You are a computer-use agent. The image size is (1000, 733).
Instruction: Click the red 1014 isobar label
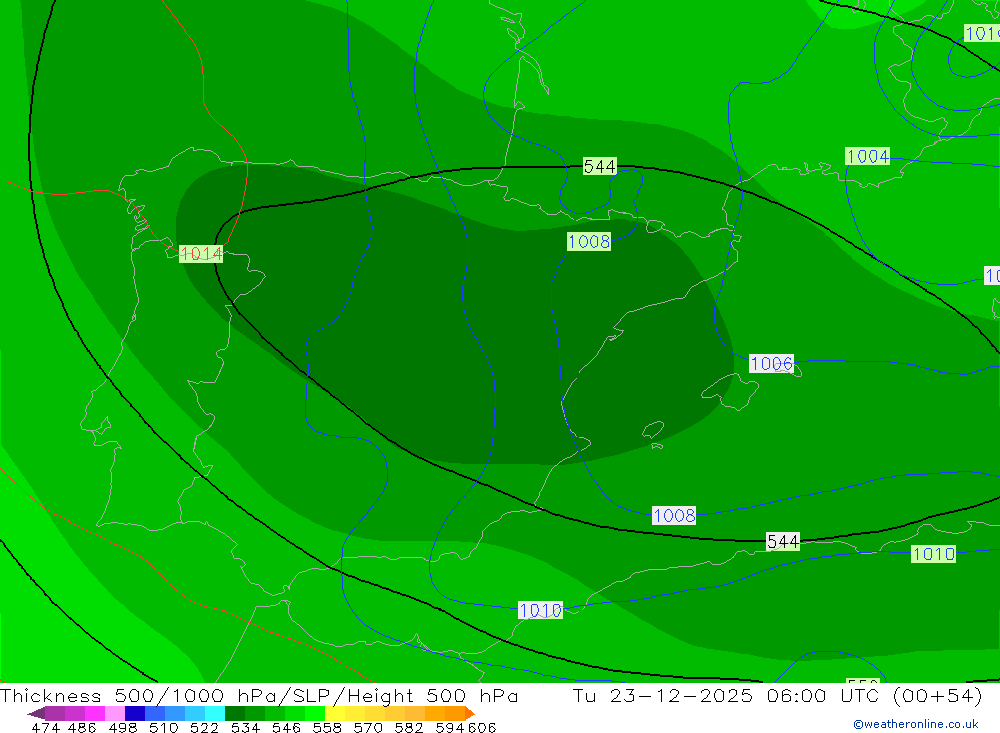[x=201, y=254]
